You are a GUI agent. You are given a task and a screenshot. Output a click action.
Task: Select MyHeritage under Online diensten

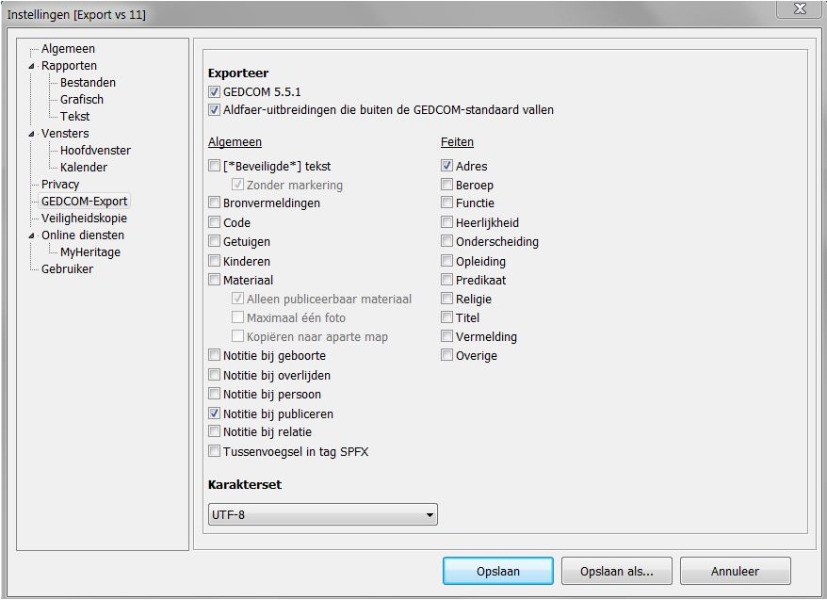click(x=90, y=253)
